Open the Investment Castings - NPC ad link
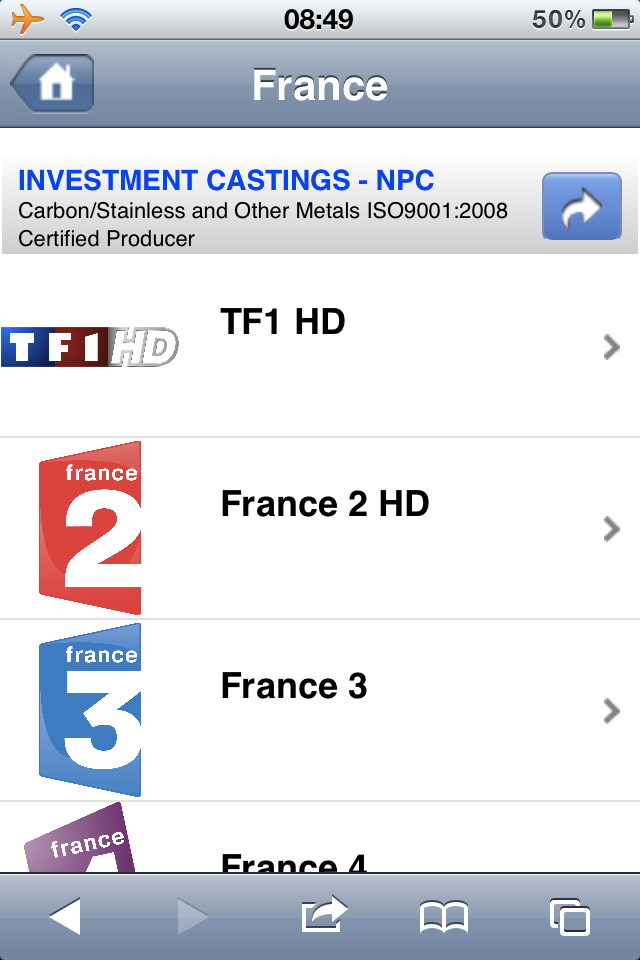The height and width of the screenshot is (960, 640). [x=227, y=181]
